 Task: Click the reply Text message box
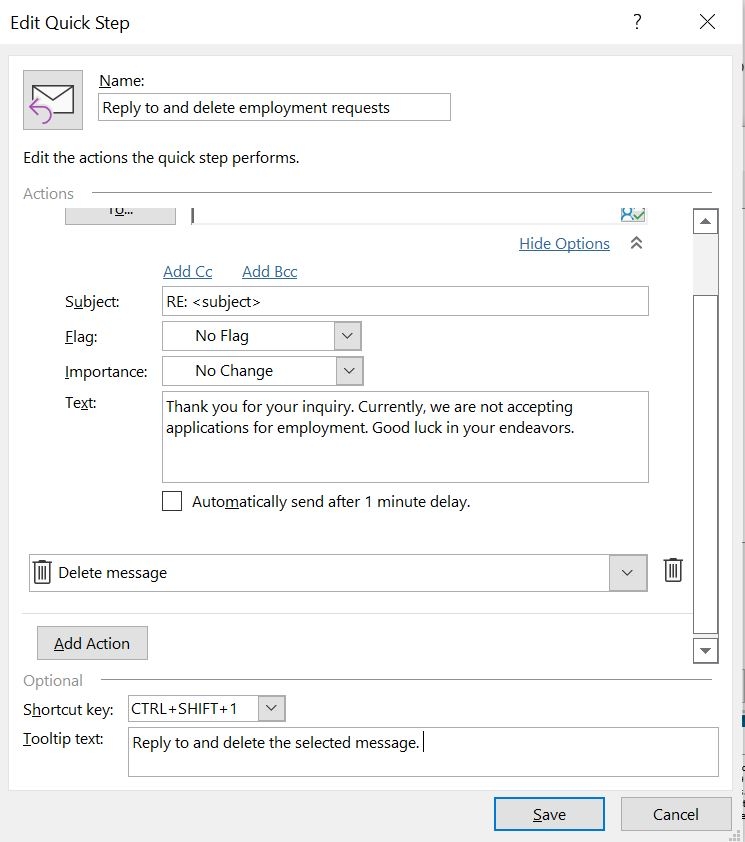(405, 437)
